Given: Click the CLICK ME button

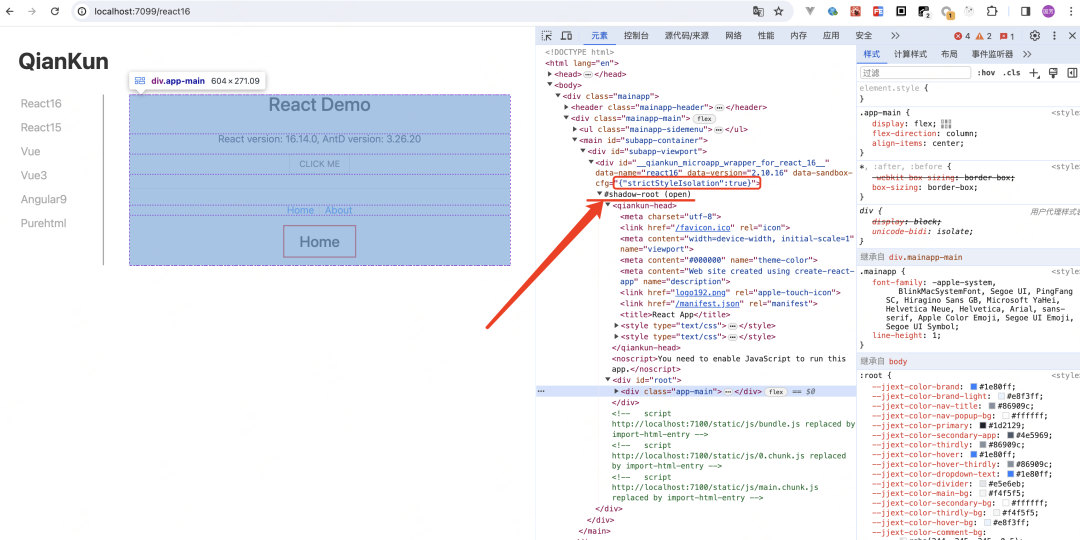Looking at the screenshot, I should coord(320,164).
